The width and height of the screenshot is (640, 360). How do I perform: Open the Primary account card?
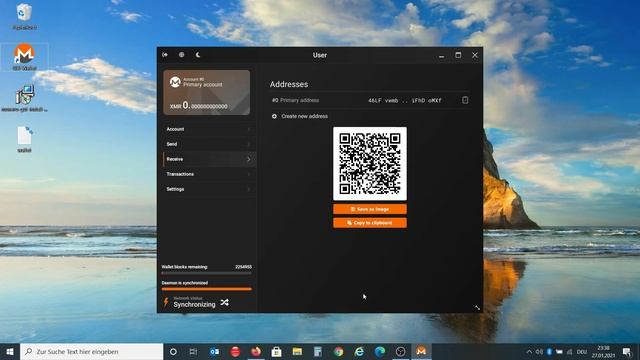click(x=207, y=92)
